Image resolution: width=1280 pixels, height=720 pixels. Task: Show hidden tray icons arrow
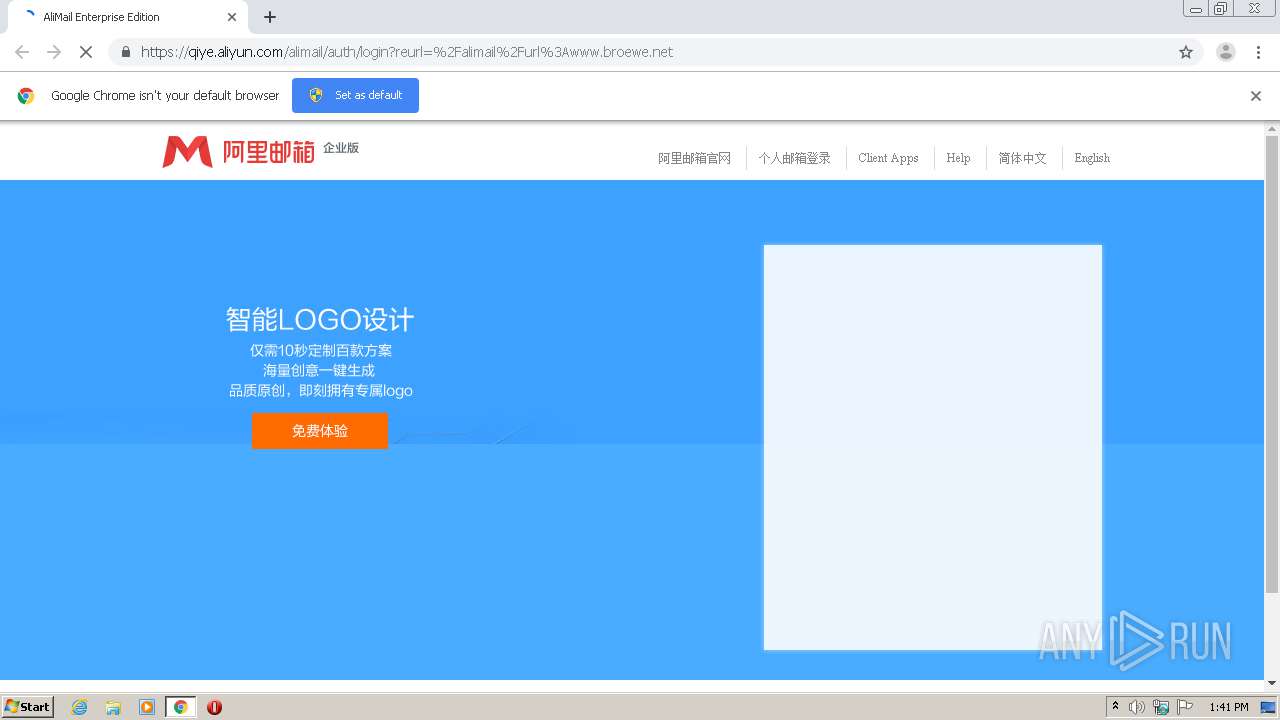pyautogui.click(x=1115, y=706)
